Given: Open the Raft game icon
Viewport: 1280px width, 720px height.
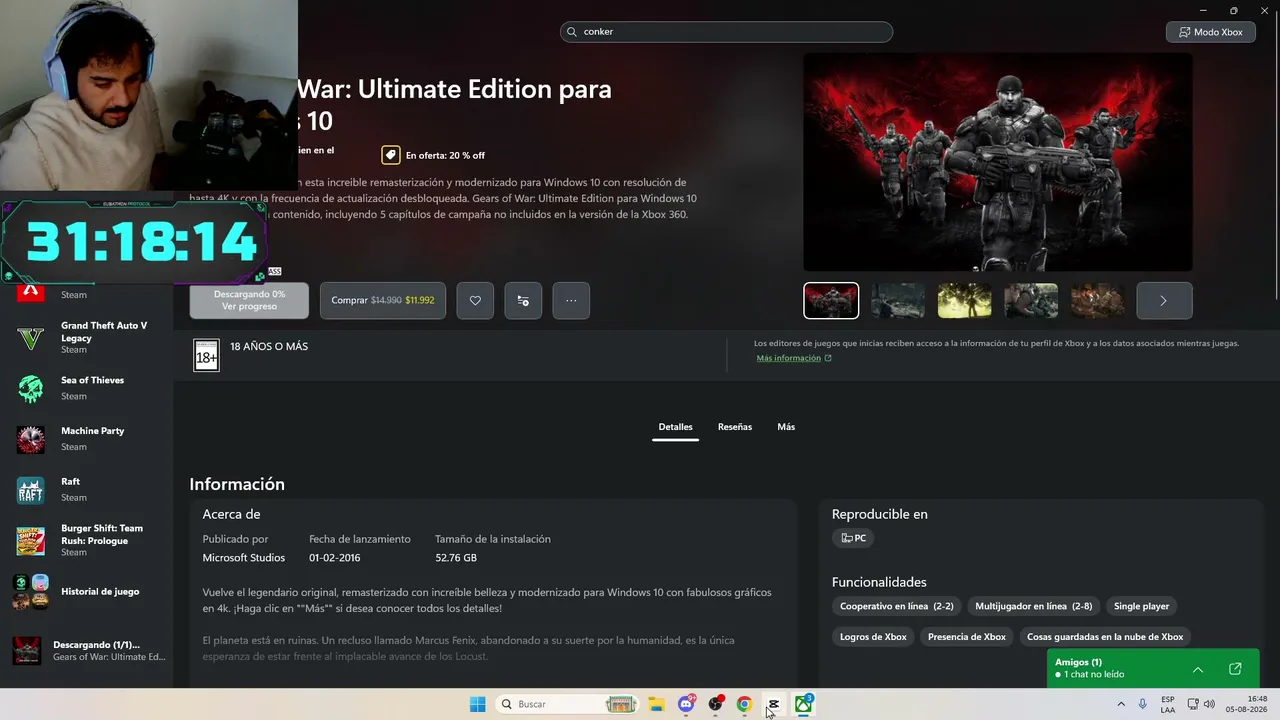Looking at the screenshot, I should click(31, 490).
